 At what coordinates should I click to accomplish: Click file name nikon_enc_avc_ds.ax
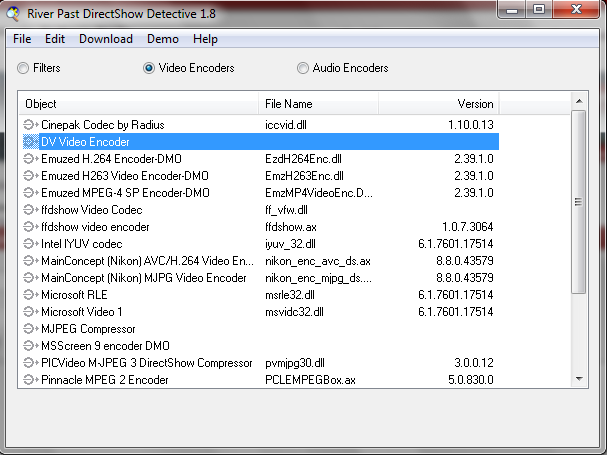318,261
